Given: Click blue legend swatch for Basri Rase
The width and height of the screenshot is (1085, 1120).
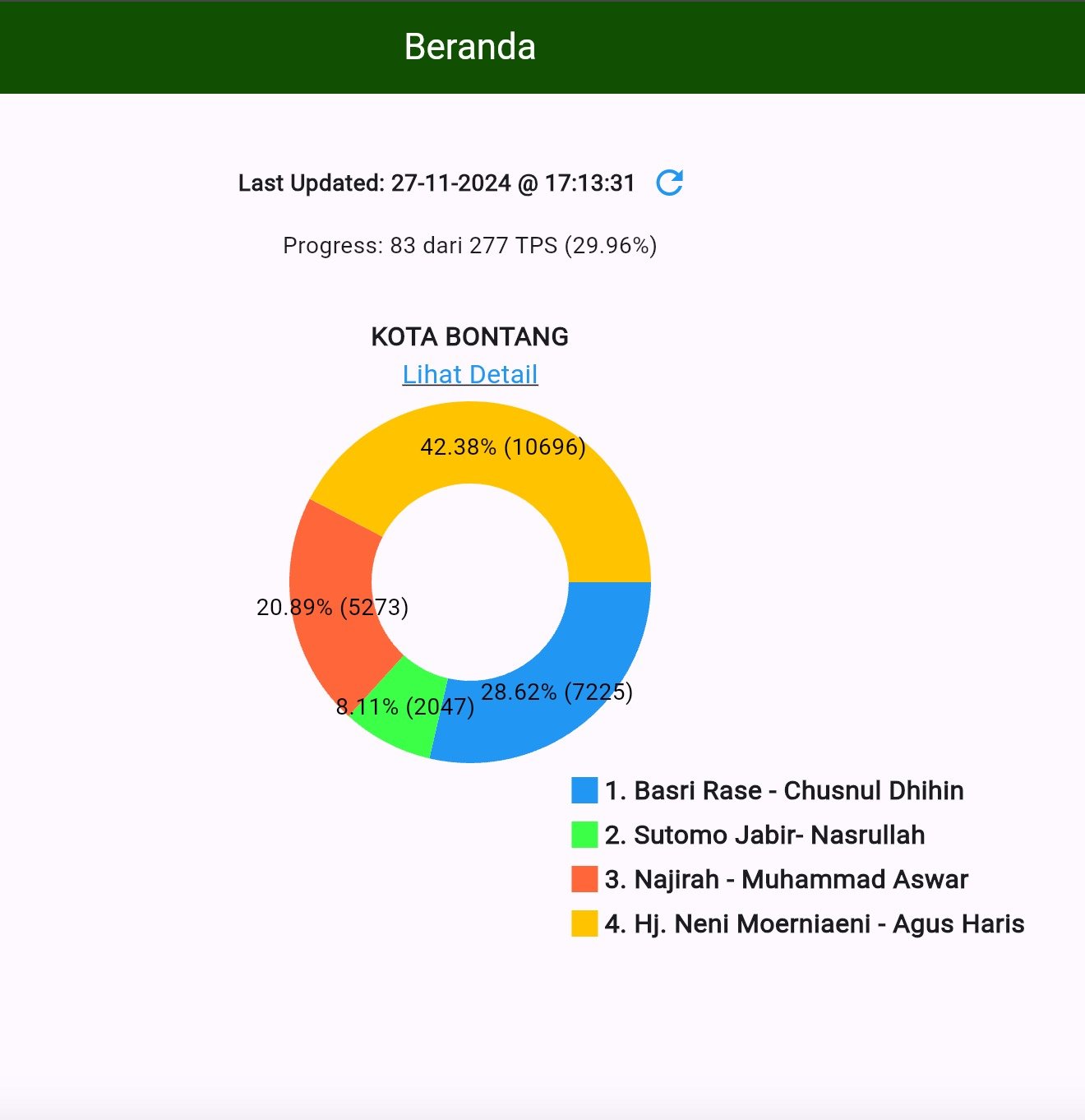Looking at the screenshot, I should [584, 790].
